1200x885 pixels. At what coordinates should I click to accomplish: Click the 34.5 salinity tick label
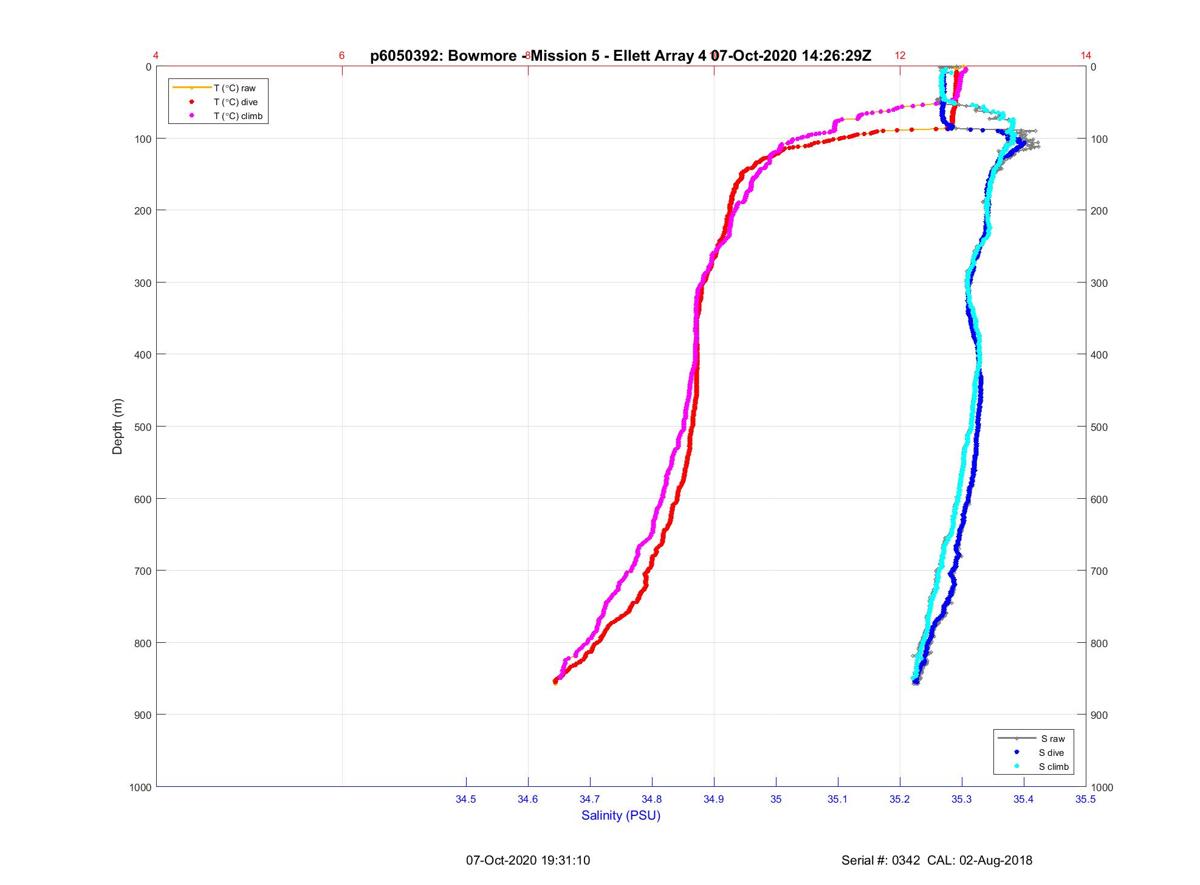(466, 799)
